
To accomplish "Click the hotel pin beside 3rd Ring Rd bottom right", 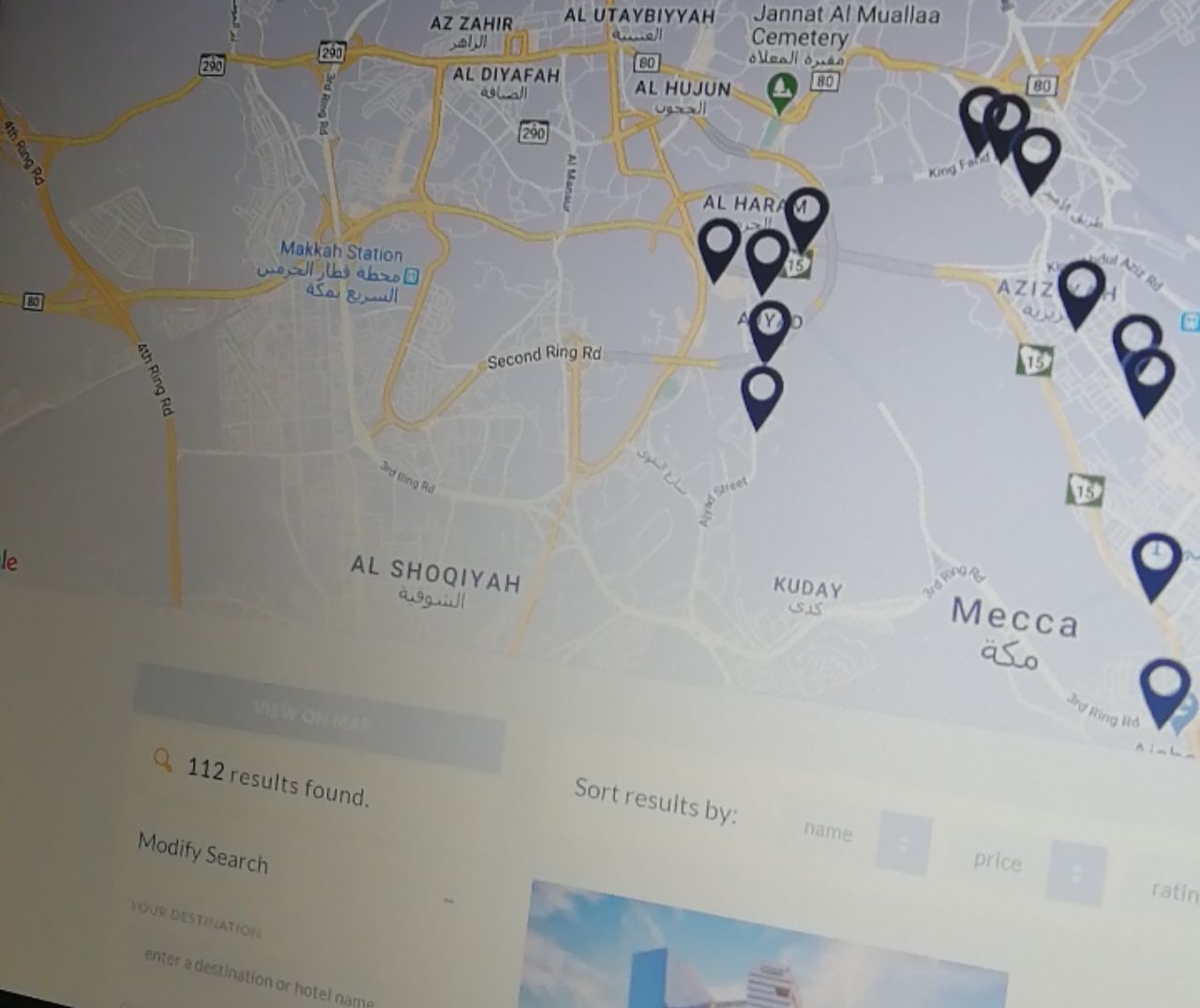I will pos(1165,692).
